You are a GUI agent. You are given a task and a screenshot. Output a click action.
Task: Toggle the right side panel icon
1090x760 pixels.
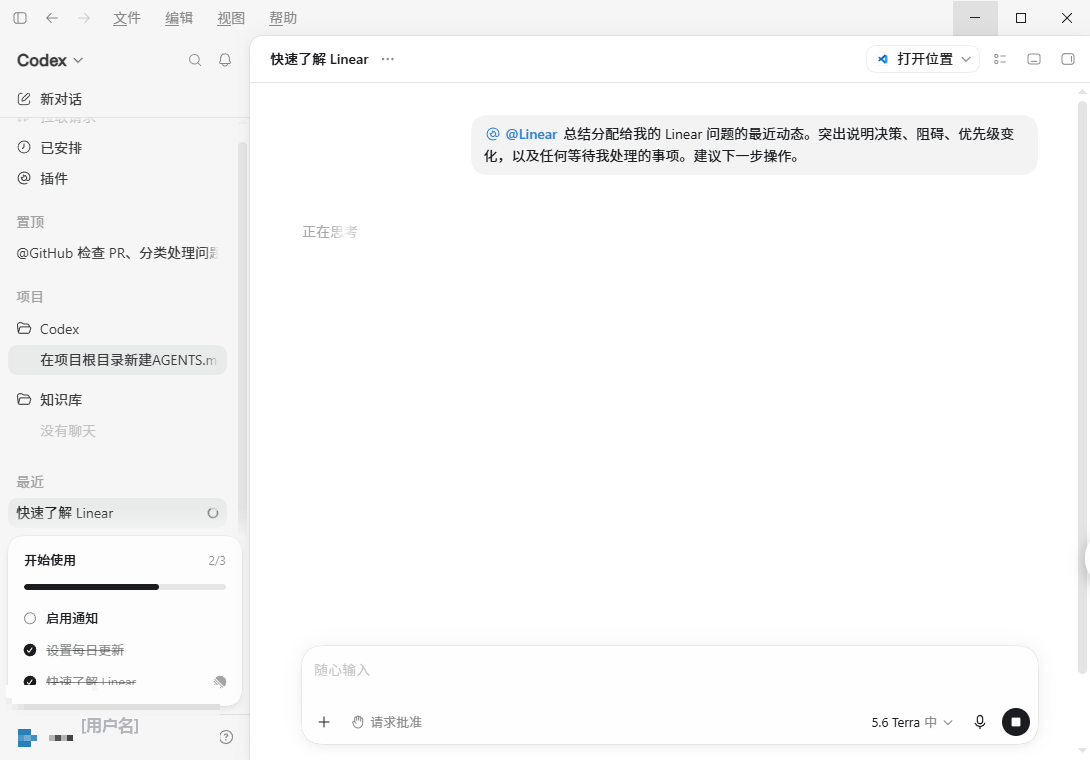pyautogui.click(x=1068, y=59)
